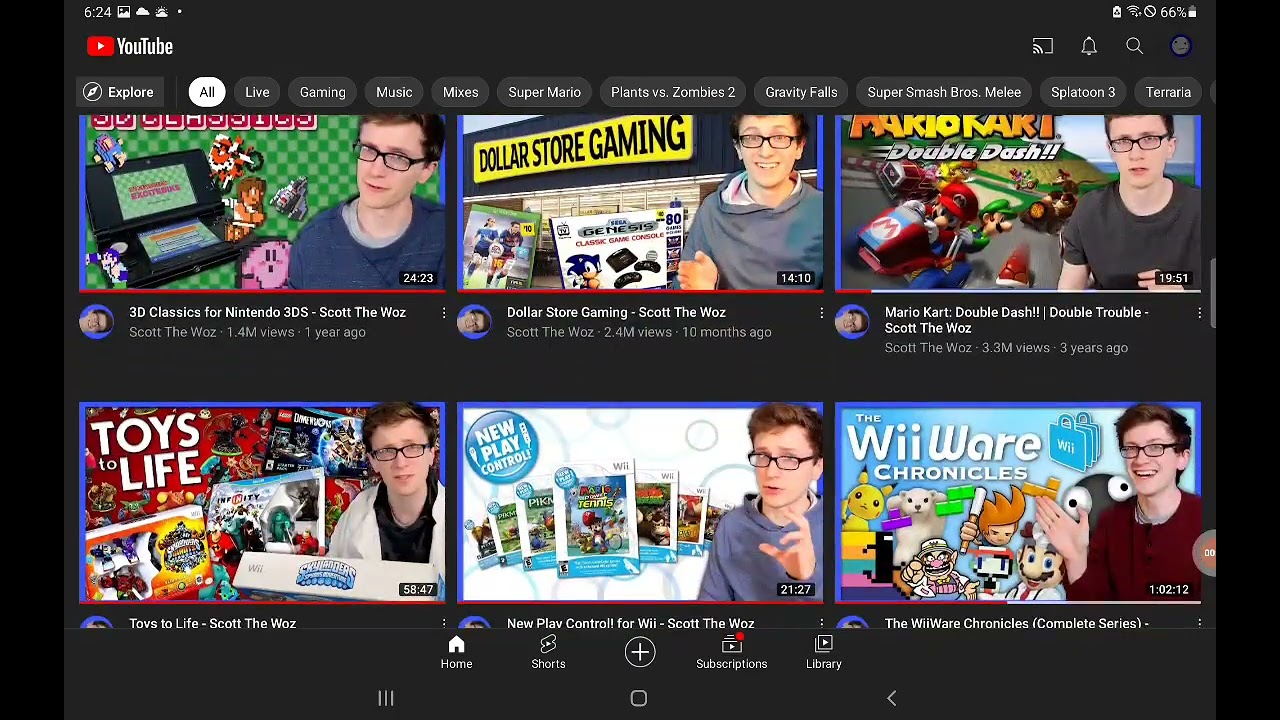Tap the Android back button
This screenshot has height=720, width=1280.
click(892, 698)
